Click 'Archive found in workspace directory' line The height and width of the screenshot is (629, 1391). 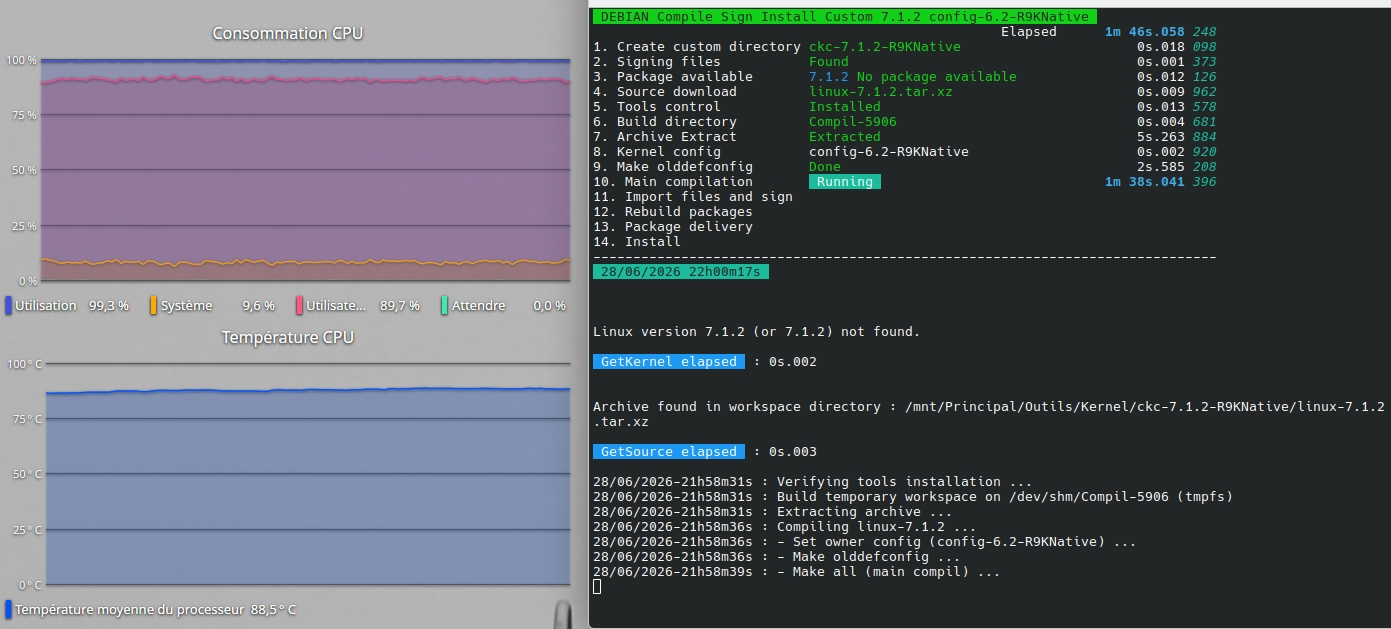(989, 414)
